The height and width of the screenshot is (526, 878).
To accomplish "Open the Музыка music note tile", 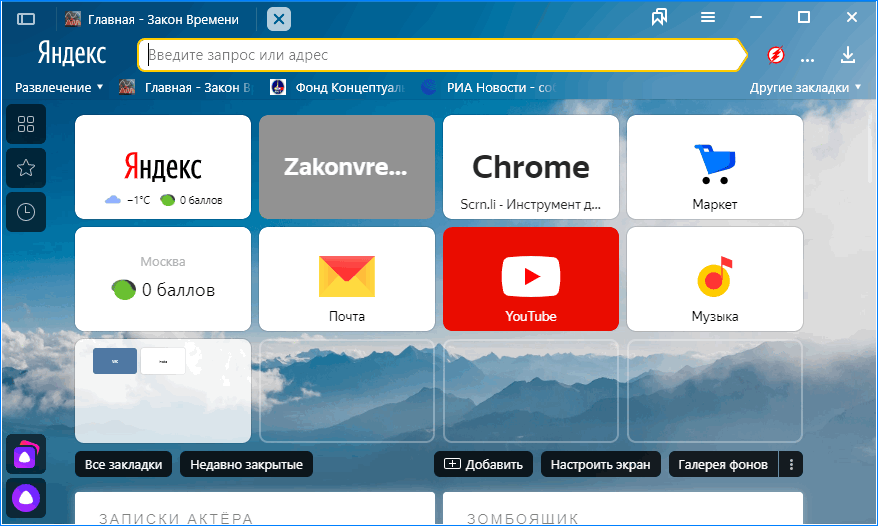I will click(714, 279).
